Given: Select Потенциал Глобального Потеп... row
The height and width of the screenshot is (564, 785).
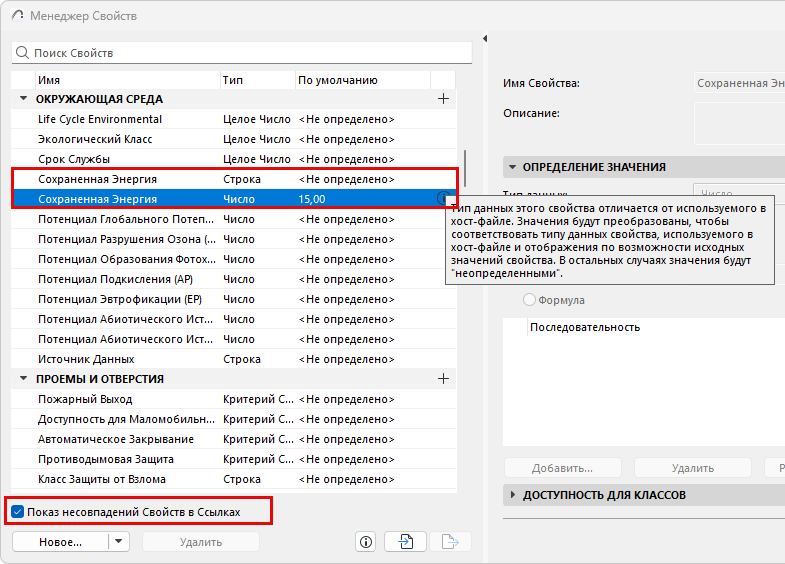Looking at the screenshot, I should [x=234, y=219].
